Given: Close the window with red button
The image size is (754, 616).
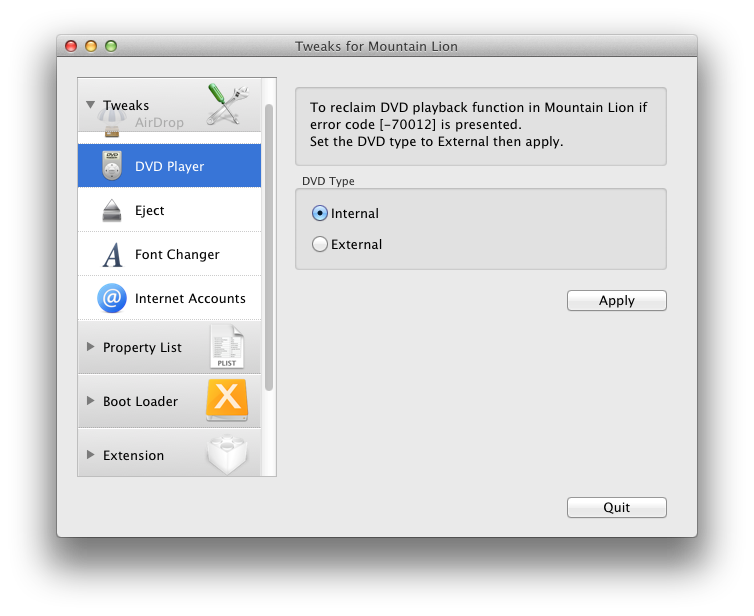Looking at the screenshot, I should coord(71,46).
